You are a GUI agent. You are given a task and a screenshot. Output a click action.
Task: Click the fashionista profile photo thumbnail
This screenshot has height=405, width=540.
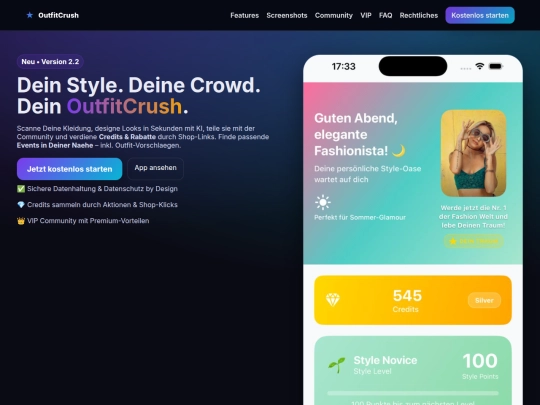474,153
